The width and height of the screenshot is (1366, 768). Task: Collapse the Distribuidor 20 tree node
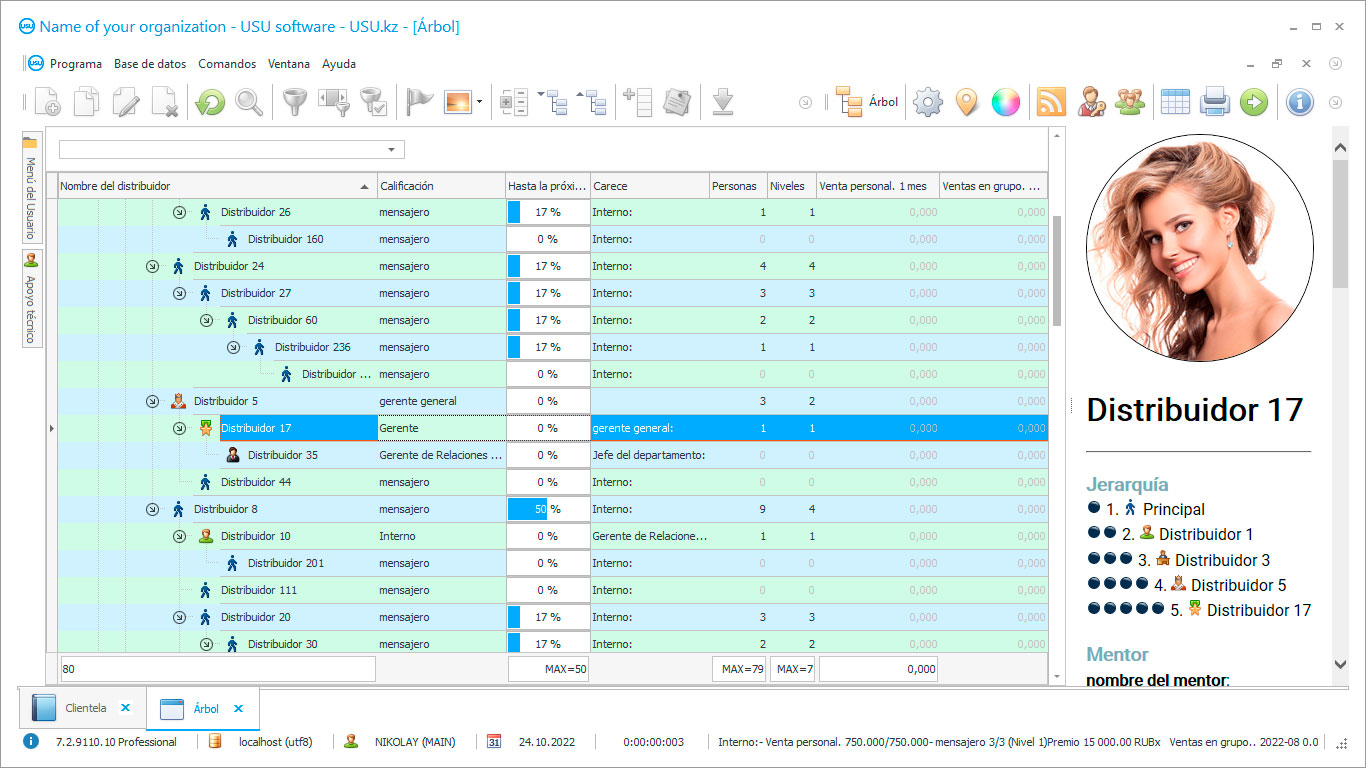click(x=179, y=617)
